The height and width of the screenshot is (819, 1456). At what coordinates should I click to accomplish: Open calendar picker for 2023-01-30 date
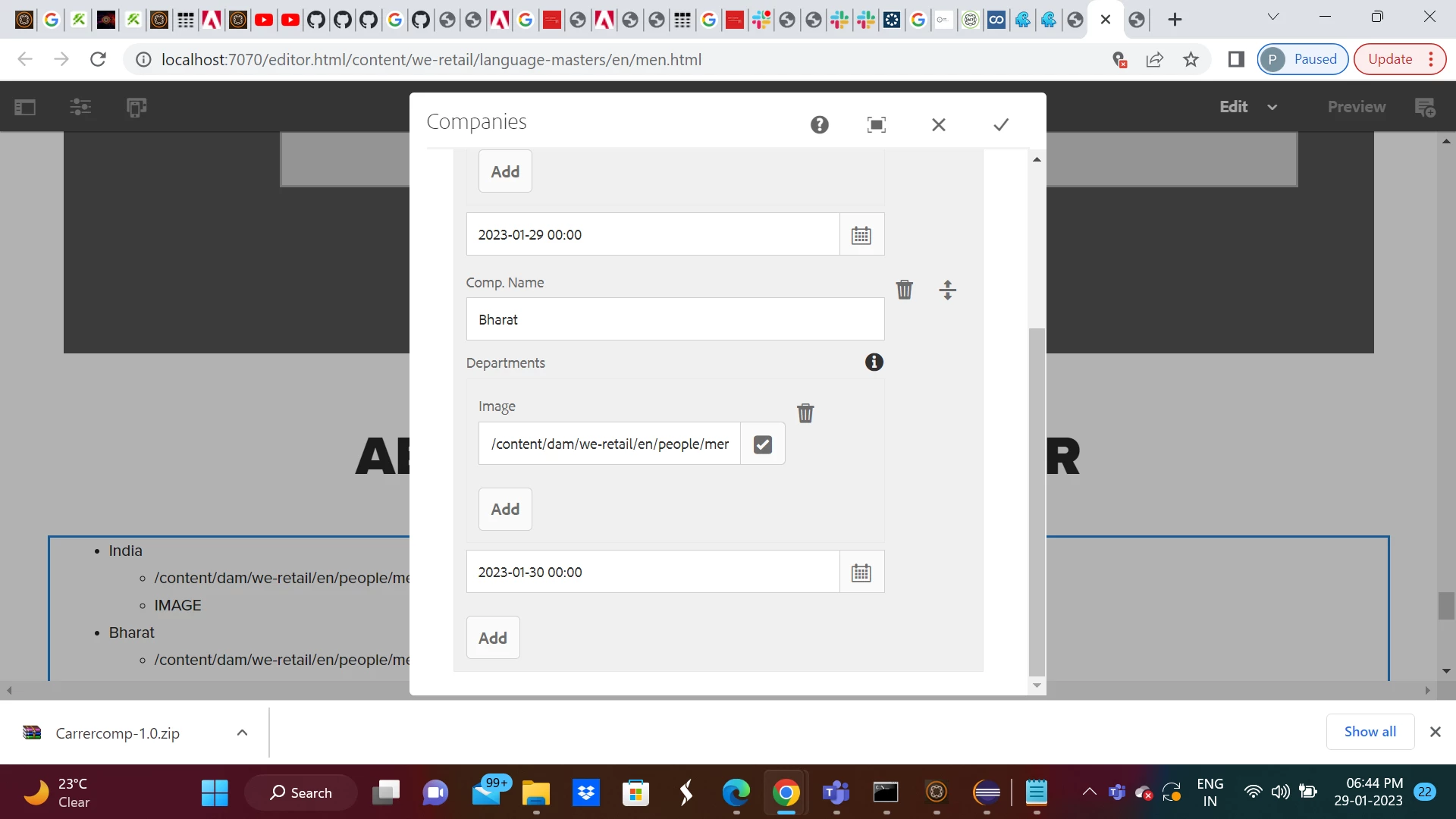click(x=861, y=573)
